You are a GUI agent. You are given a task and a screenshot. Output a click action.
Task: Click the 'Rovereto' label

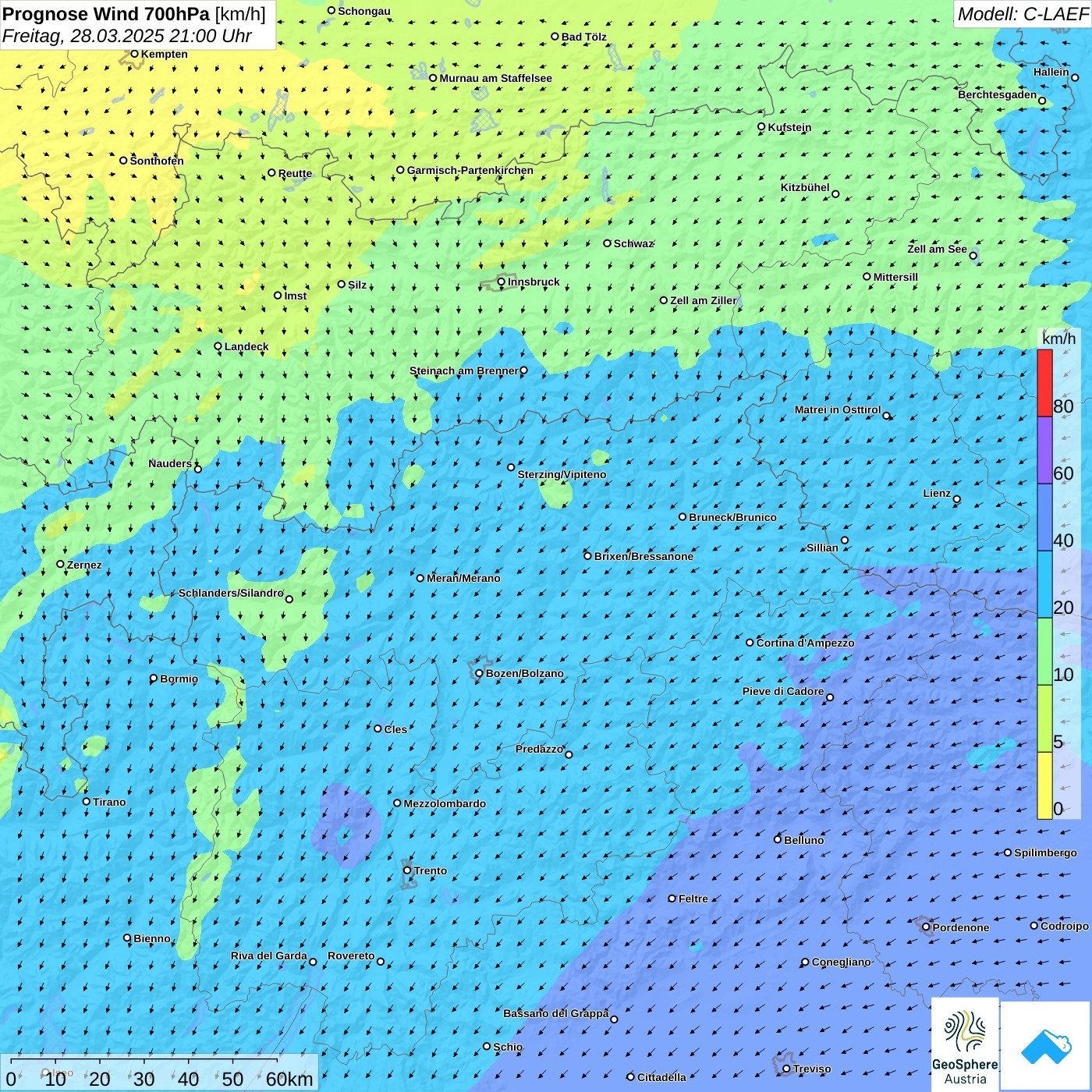351,955
